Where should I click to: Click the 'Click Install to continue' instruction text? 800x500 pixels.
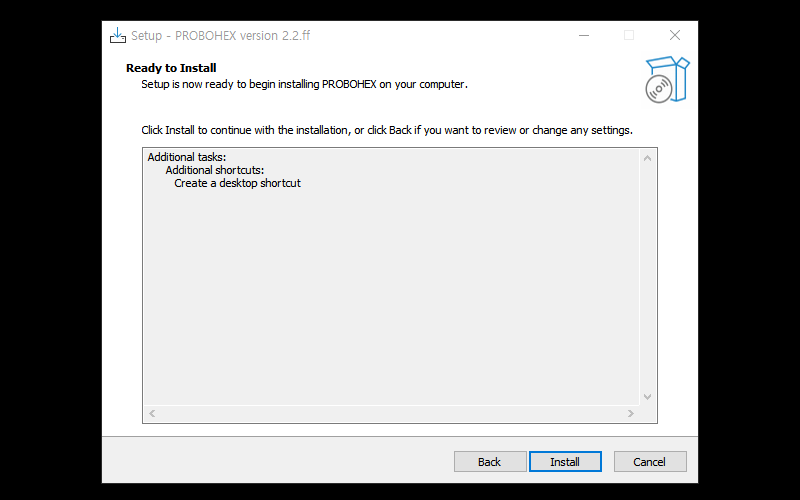coord(386,130)
